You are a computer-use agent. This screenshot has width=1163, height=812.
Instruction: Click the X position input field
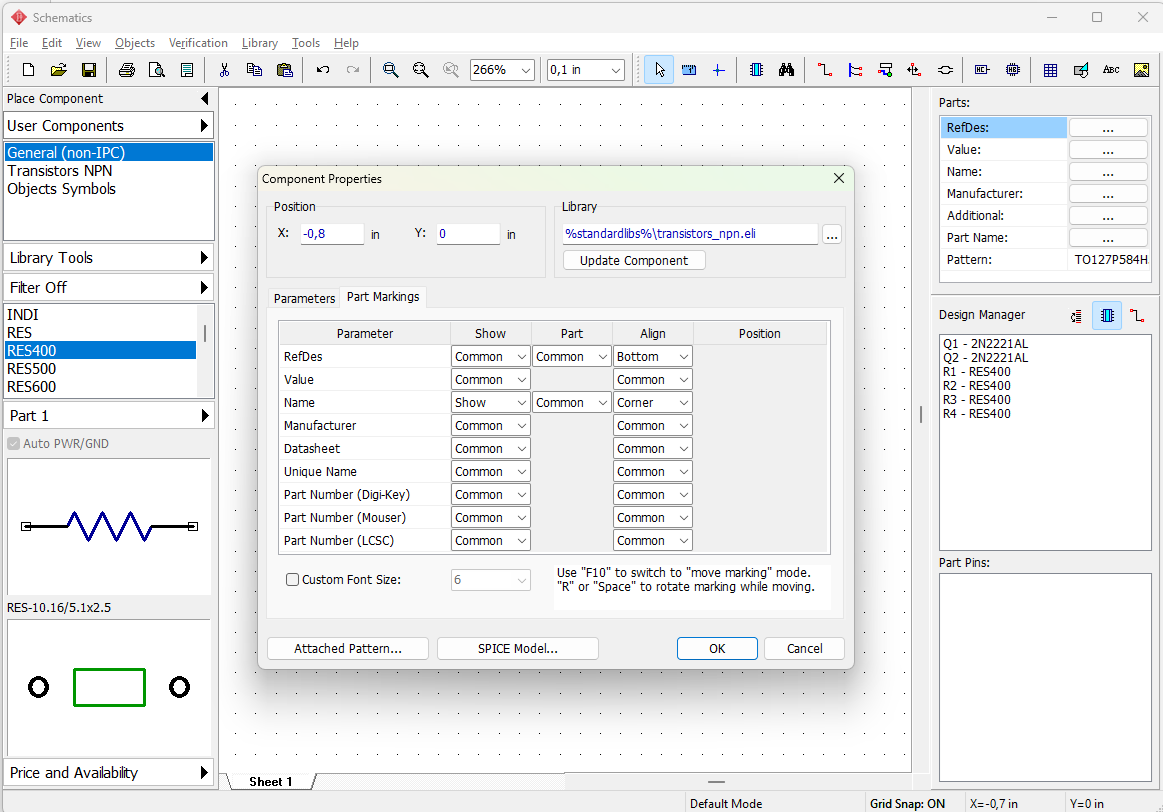(332, 234)
